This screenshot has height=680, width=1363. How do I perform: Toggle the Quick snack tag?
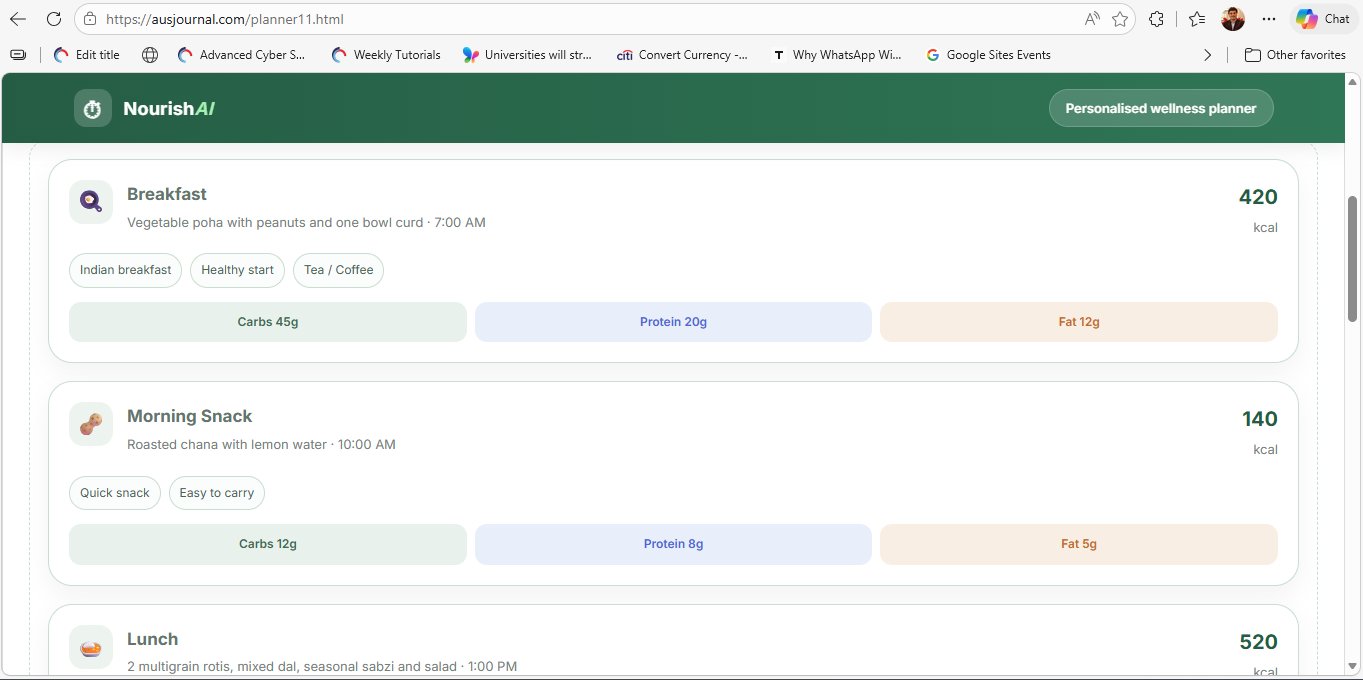[114, 492]
